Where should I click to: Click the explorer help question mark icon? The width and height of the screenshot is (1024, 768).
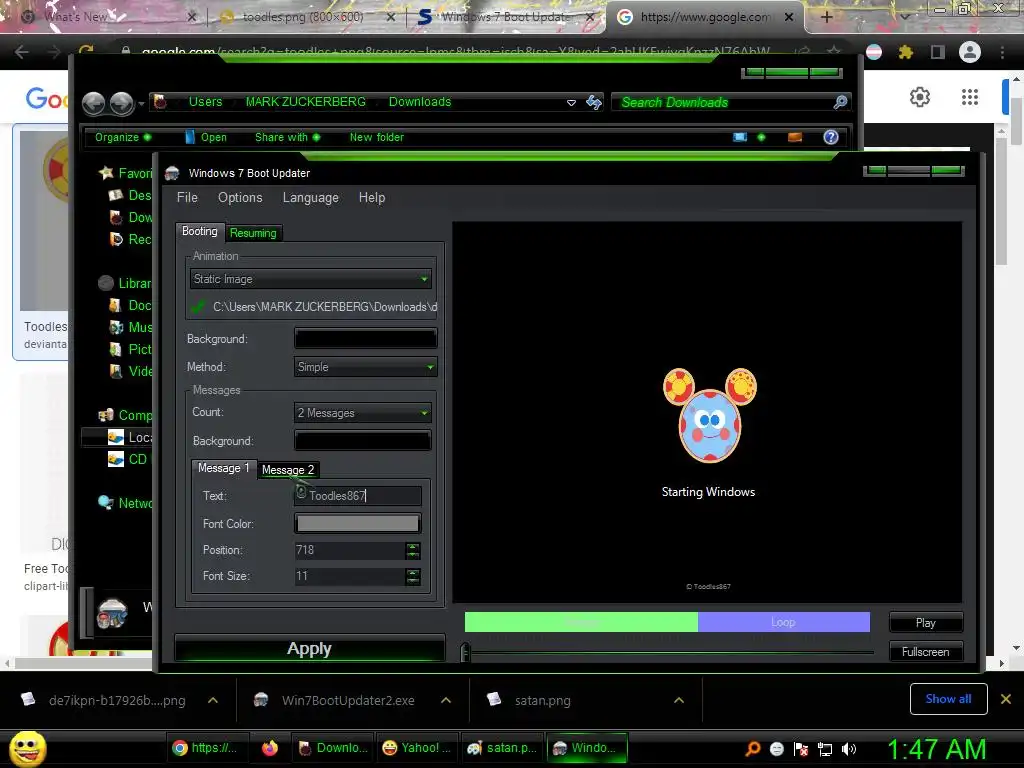pos(831,137)
